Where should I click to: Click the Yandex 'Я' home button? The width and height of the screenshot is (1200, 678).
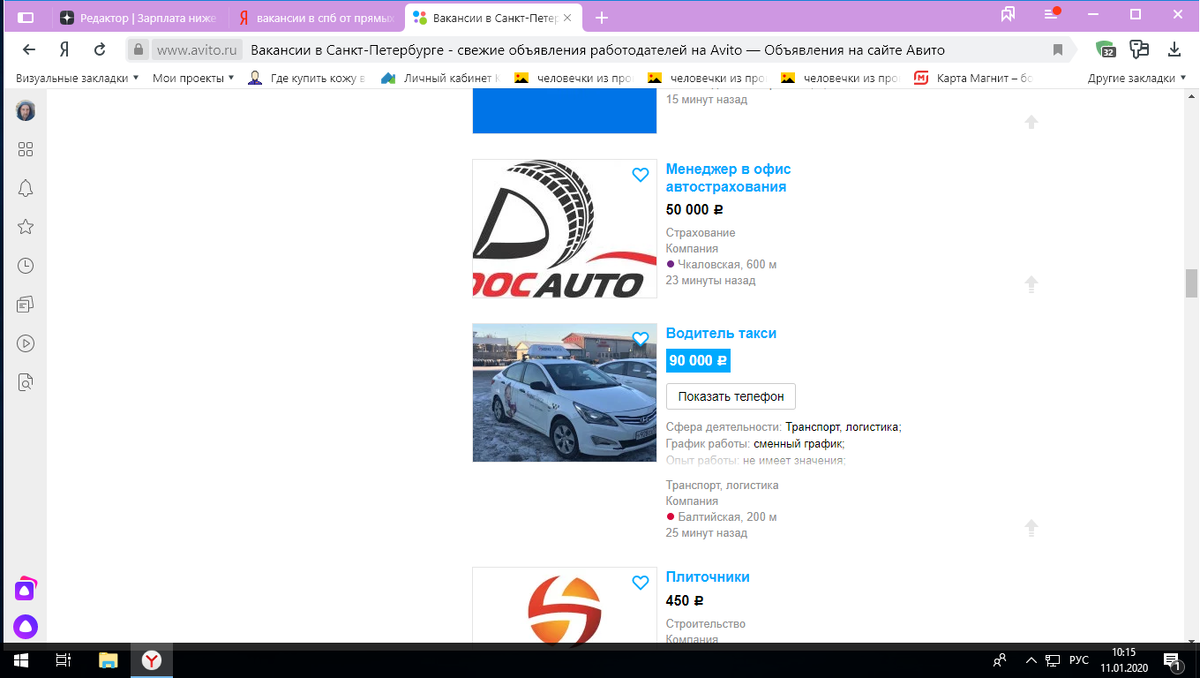pyautogui.click(x=64, y=50)
